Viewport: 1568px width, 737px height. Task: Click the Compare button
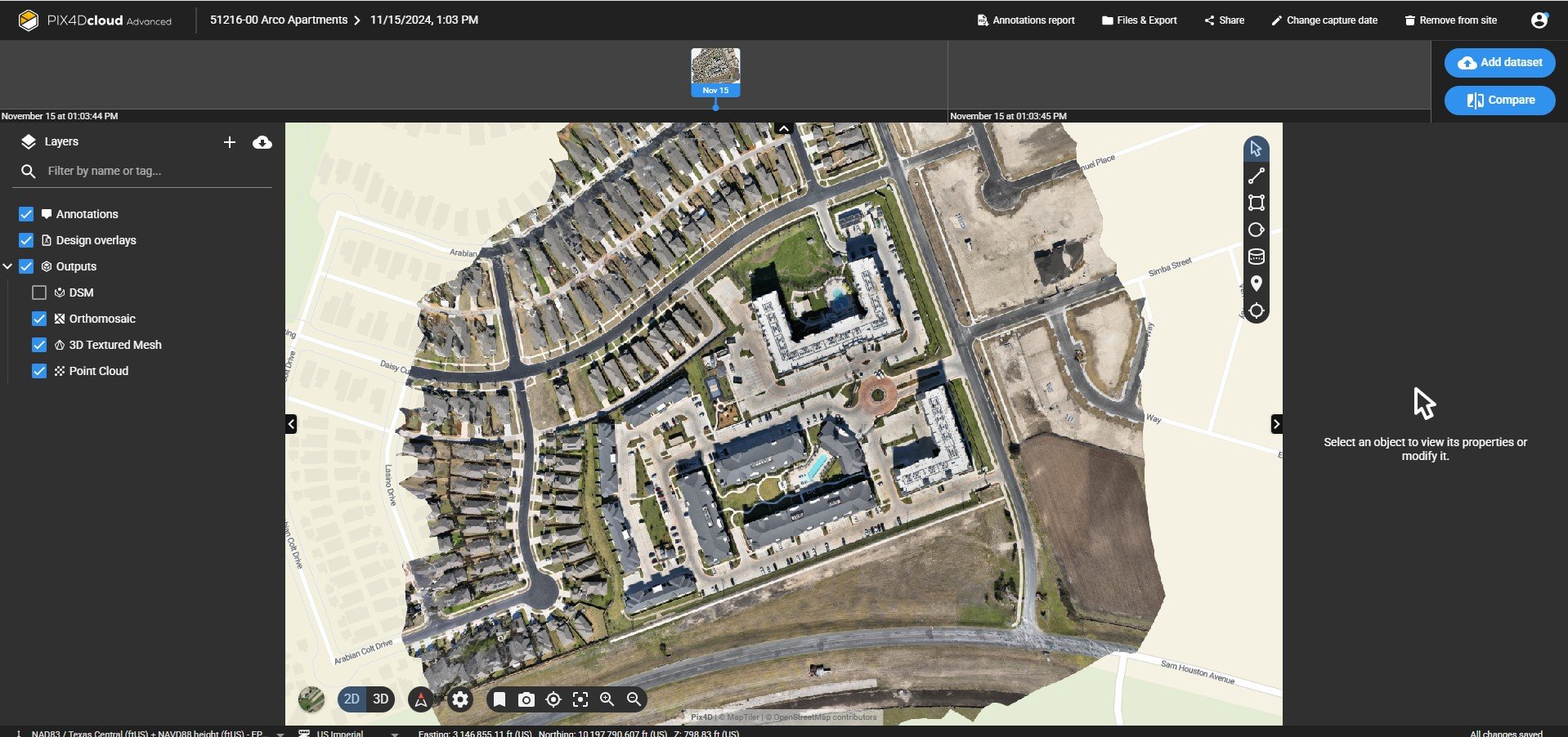pos(1500,100)
